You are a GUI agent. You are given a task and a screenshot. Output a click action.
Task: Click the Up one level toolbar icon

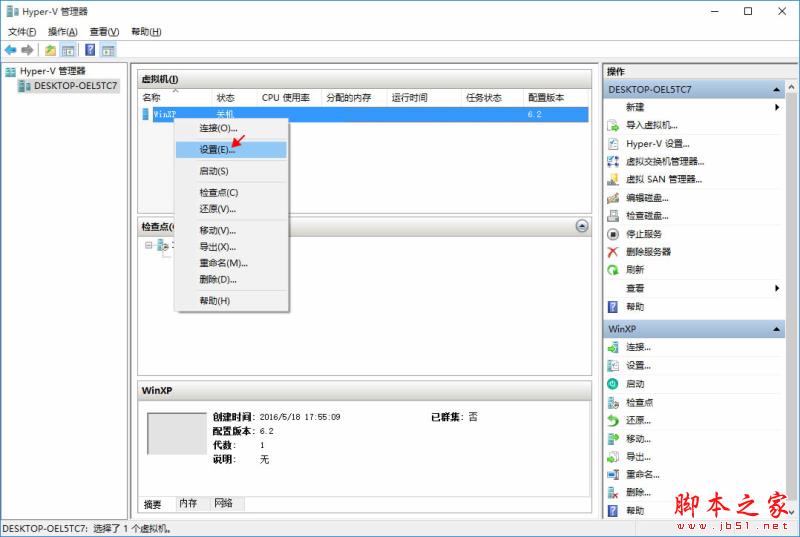(x=50, y=49)
